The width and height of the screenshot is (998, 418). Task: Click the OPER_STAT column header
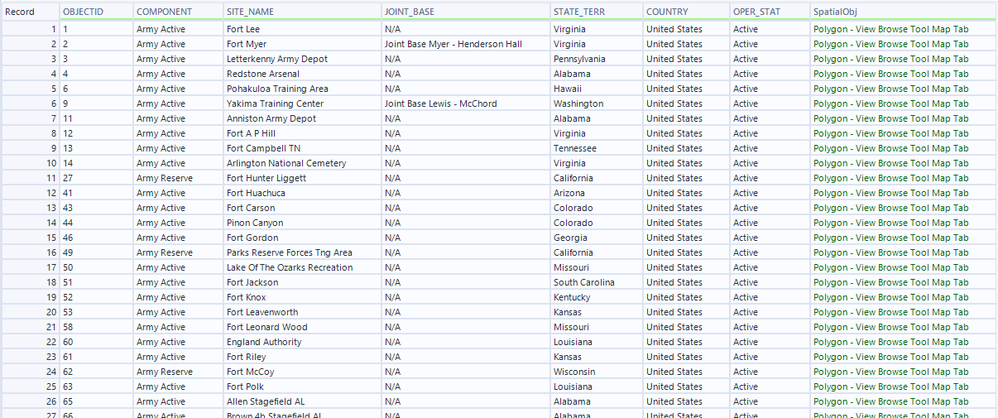(x=756, y=11)
